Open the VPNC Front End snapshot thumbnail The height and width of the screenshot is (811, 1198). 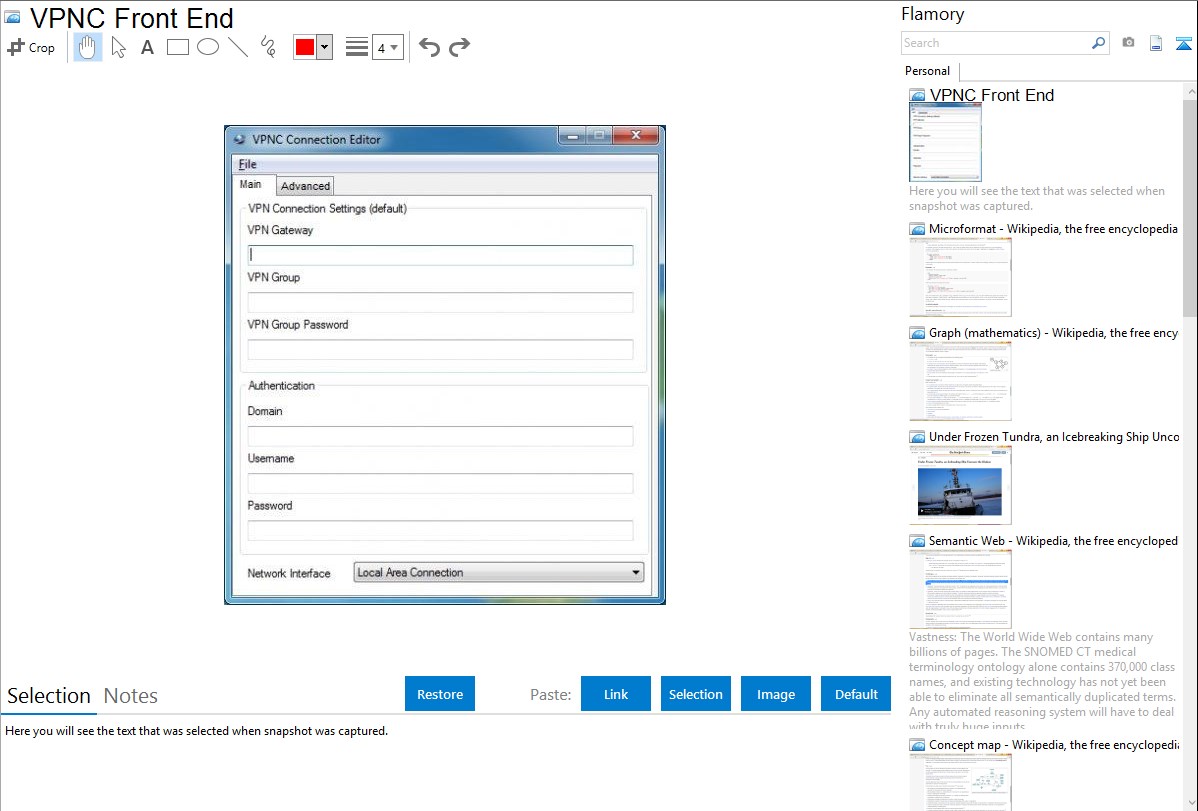coord(945,143)
